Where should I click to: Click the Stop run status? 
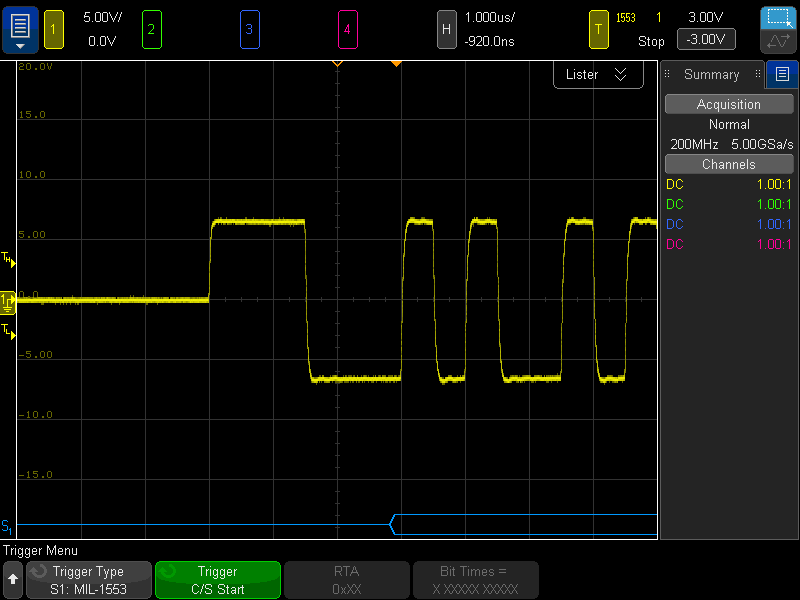point(651,41)
